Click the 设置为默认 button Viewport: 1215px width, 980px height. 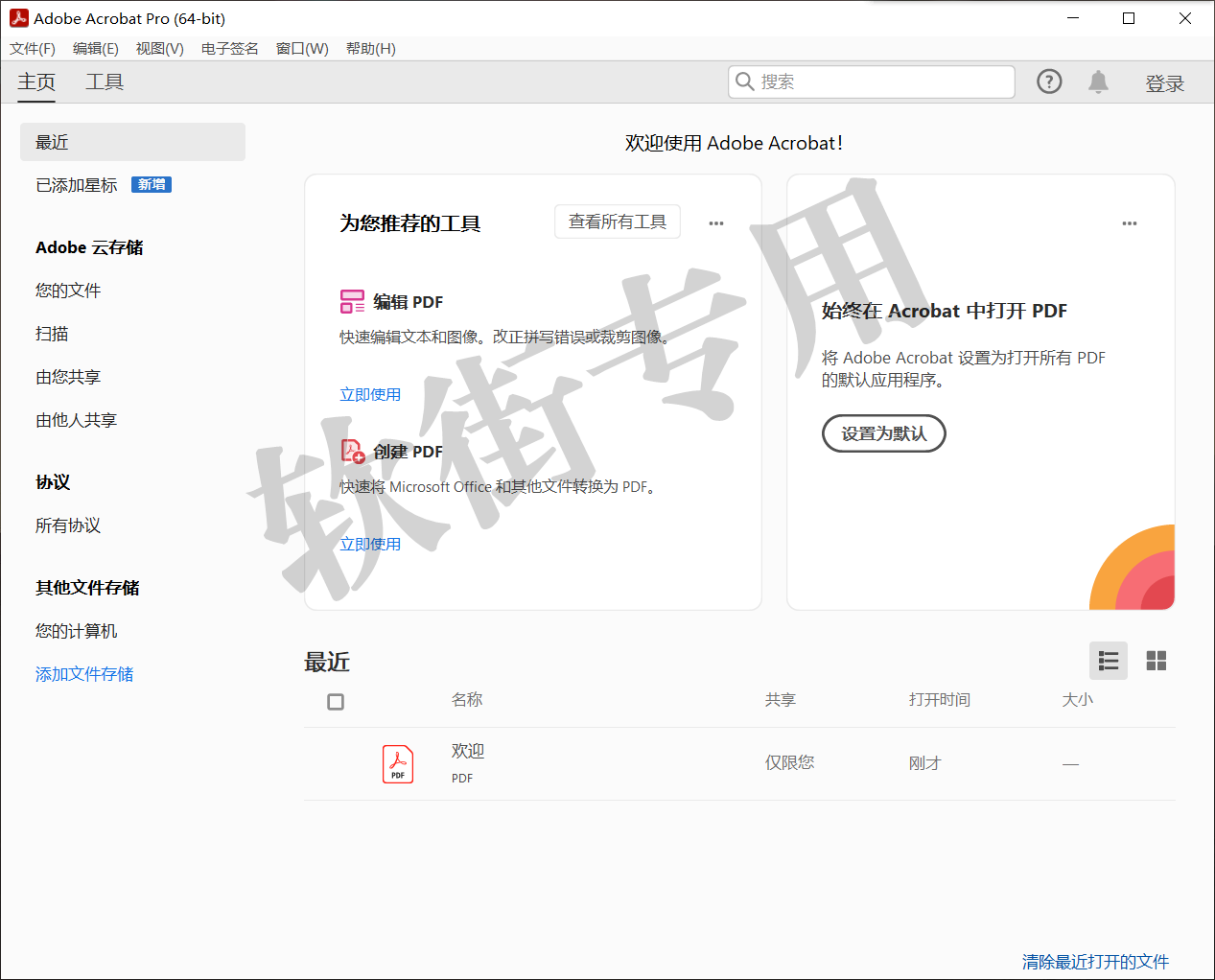click(x=883, y=433)
